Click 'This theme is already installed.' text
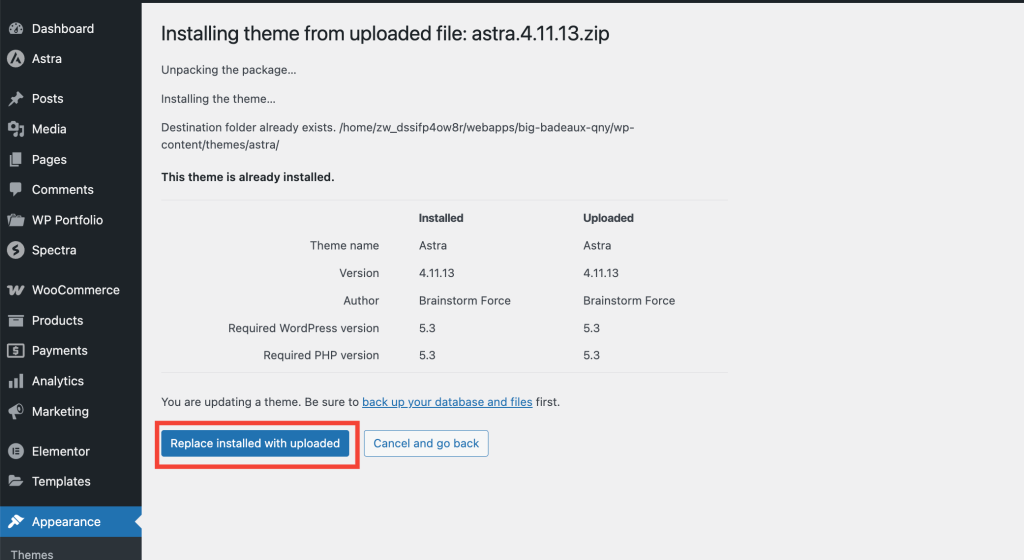1024x560 pixels. [248, 177]
